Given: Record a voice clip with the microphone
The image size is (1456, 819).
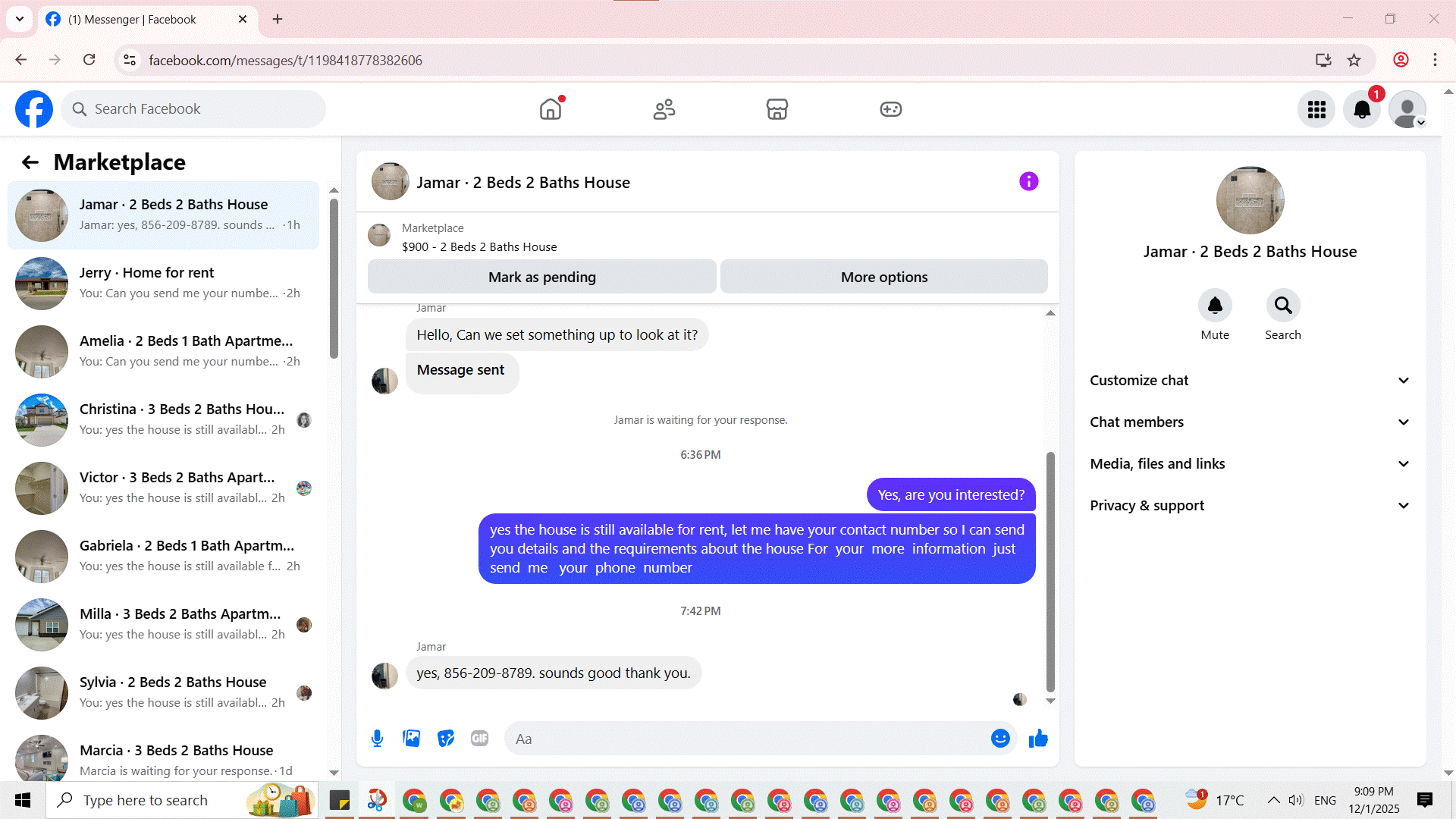Looking at the screenshot, I should pyautogui.click(x=378, y=739).
